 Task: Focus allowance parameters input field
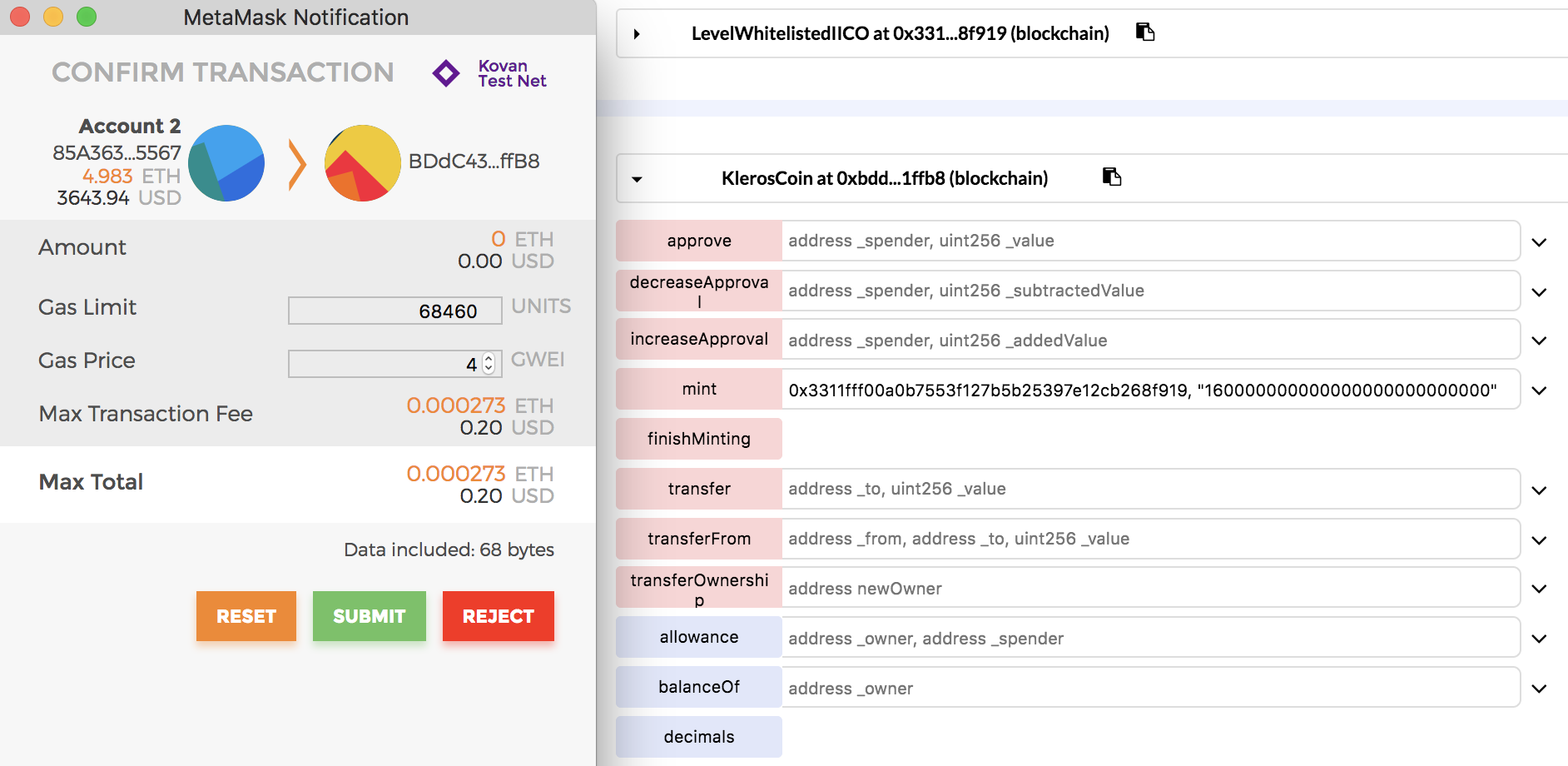click(x=1151, y=637)
